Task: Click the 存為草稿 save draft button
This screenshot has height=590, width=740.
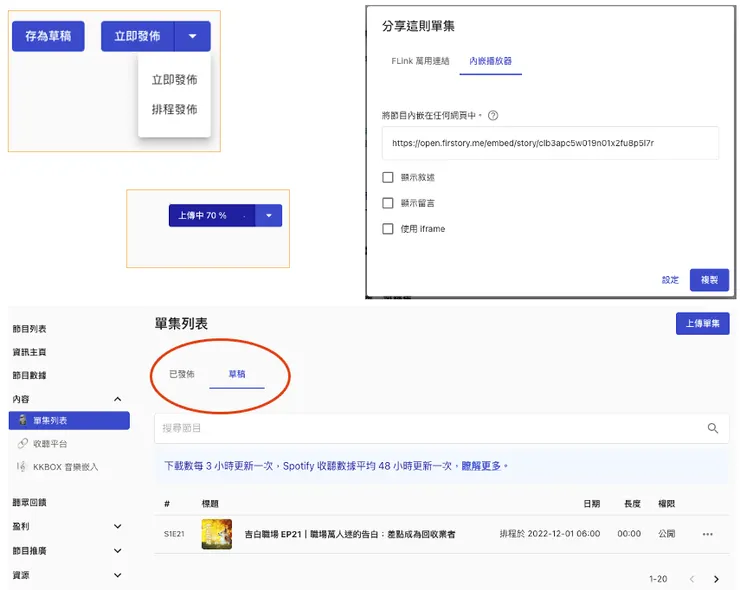Action: click(48, 36)
